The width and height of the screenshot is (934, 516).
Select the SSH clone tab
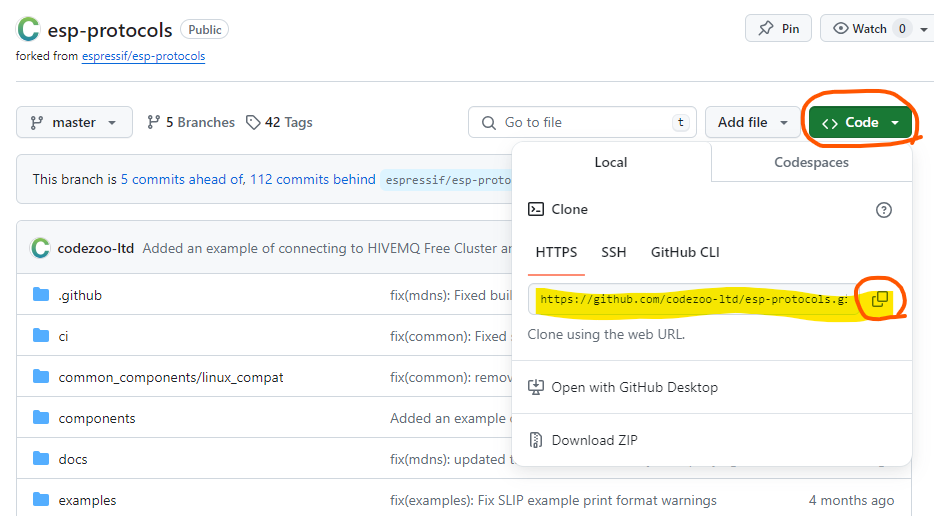pos(614,253)
